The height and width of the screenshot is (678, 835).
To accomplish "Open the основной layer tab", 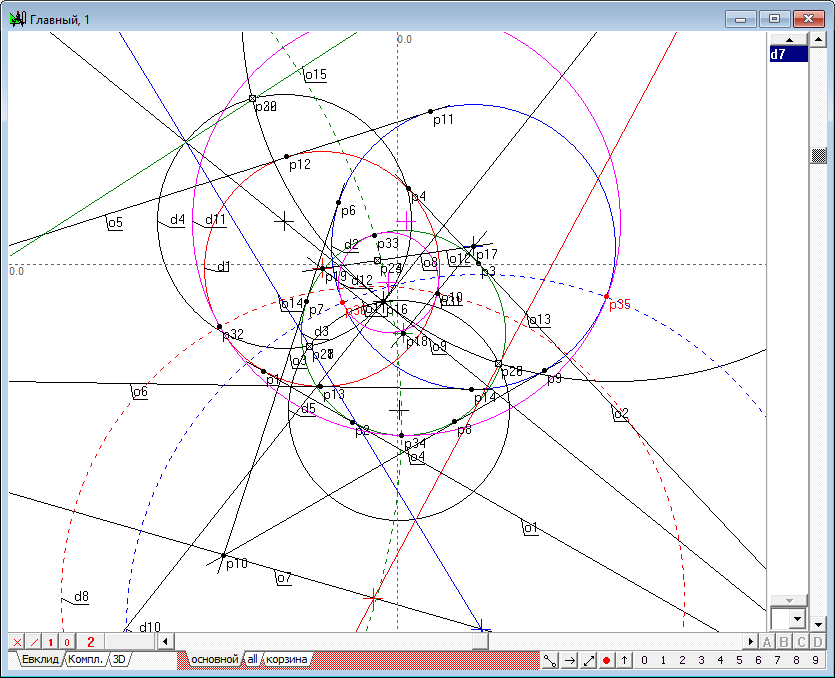I will pyautogui.click(x=215, y=659).
